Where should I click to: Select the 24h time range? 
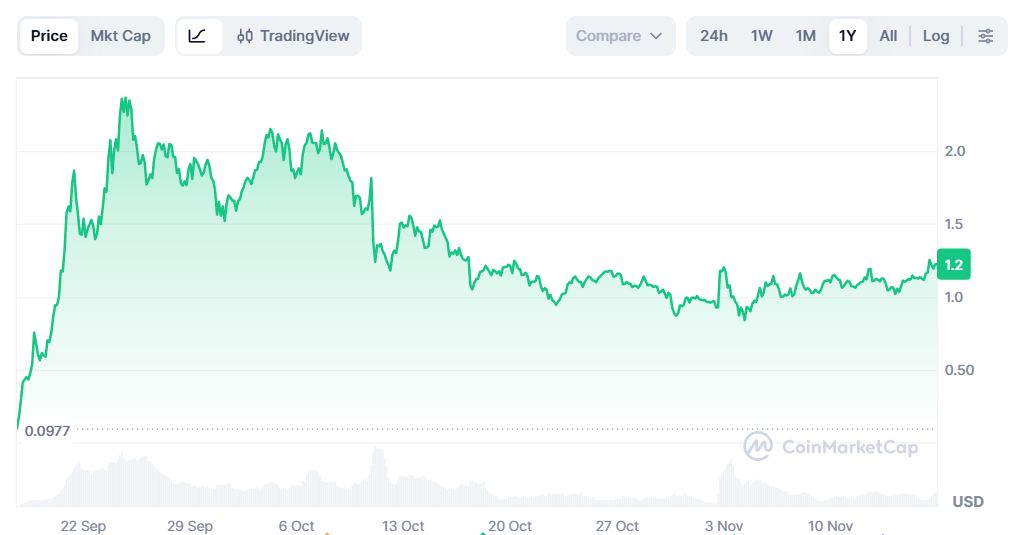714,36
